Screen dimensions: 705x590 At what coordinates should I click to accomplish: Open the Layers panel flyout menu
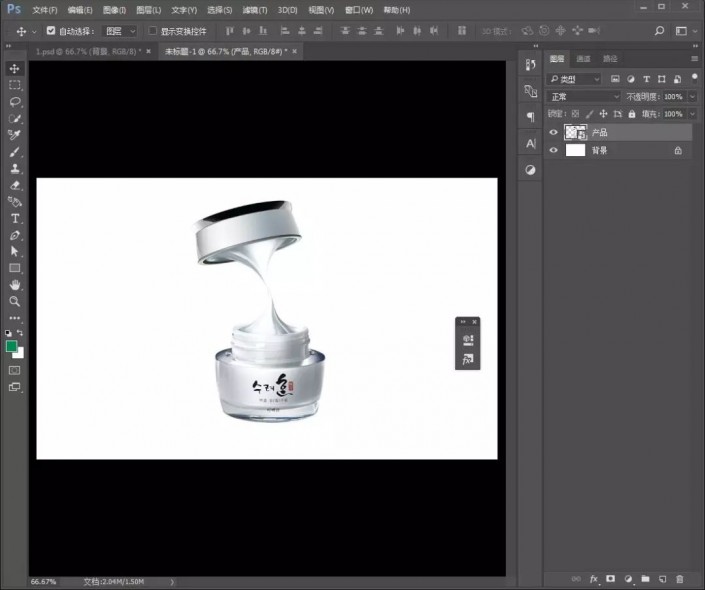click(694, 58)
